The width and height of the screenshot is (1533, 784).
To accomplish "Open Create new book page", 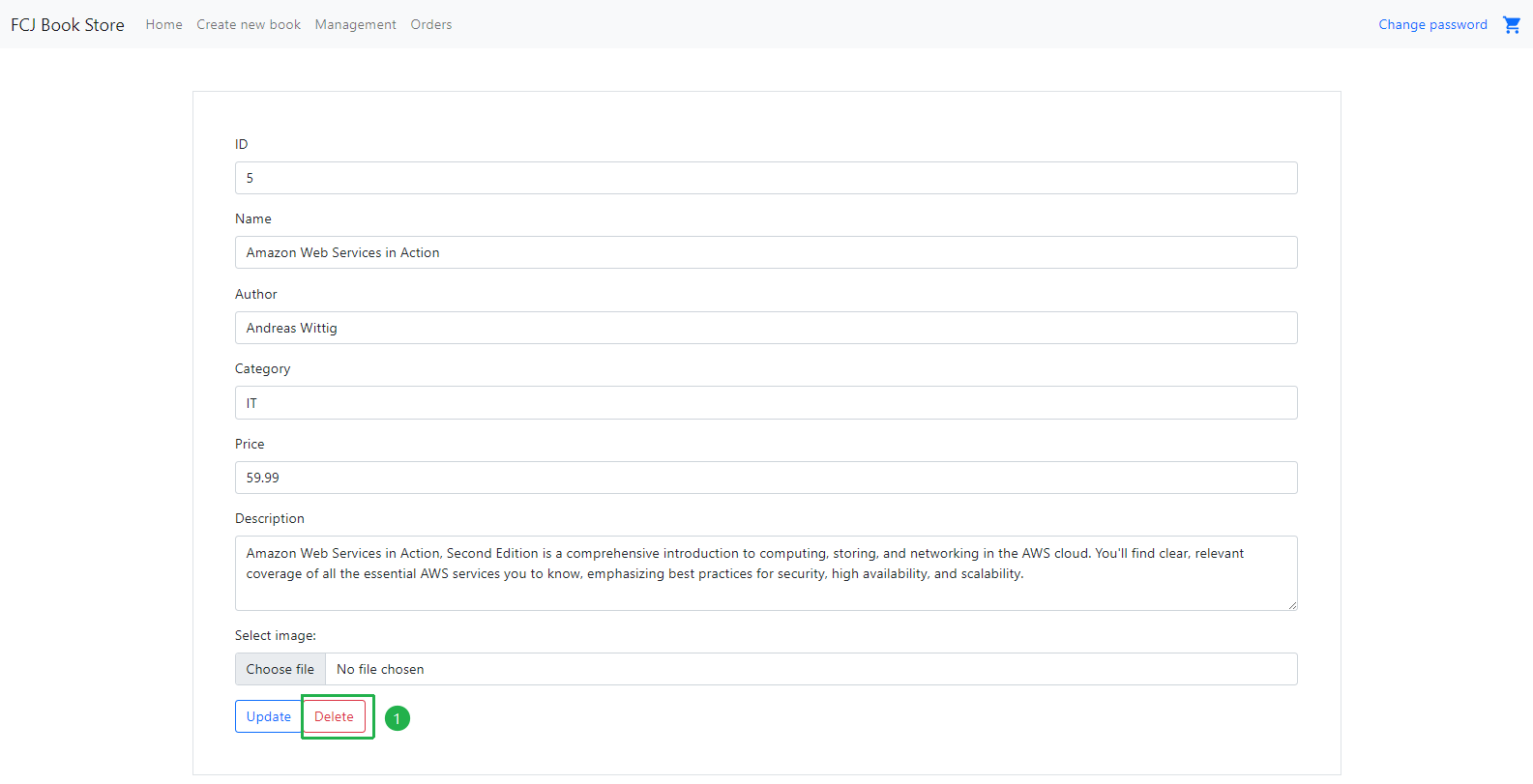I will coord(249,24).
